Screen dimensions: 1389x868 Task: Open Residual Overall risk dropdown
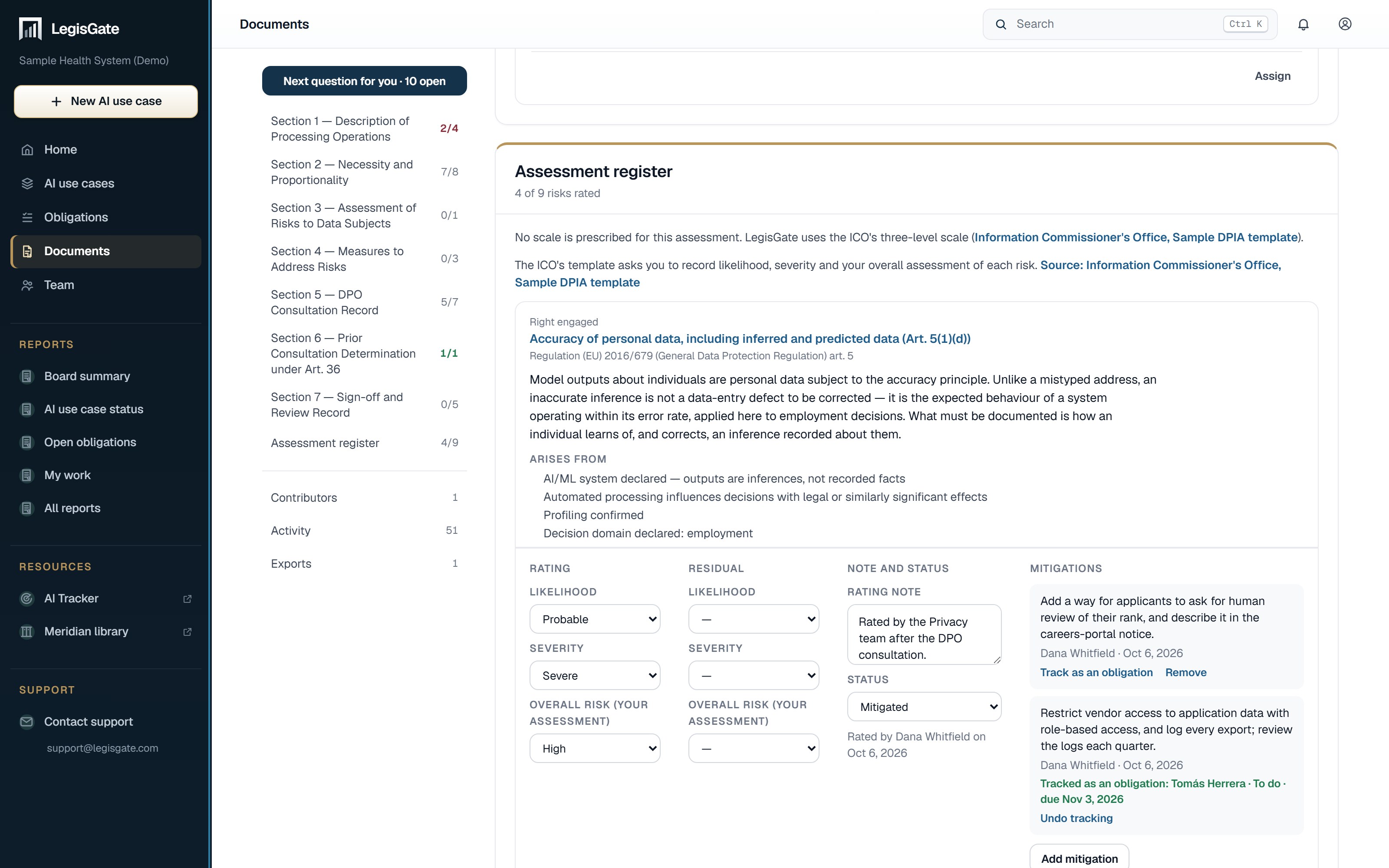point(754,749)
